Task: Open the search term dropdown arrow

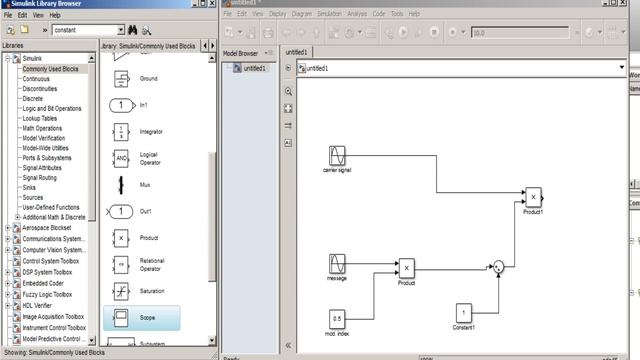Action: tap(121, 30)
